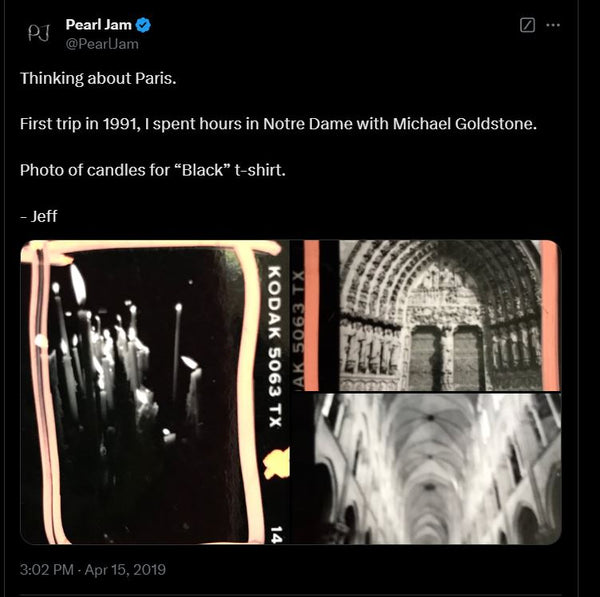Screen dimensions: 600x597
Task: Open the Grok explain-post icon
Action: [x=528, y=25]
